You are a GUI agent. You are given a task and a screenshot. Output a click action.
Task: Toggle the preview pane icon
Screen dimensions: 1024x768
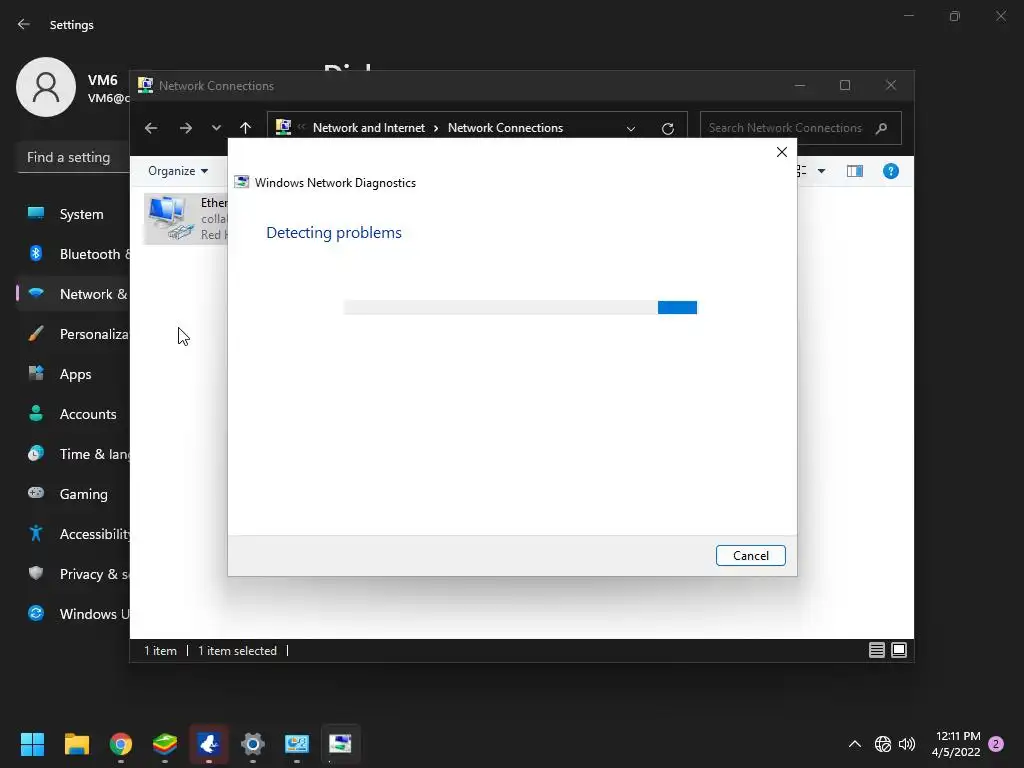[x=855, y=171]
